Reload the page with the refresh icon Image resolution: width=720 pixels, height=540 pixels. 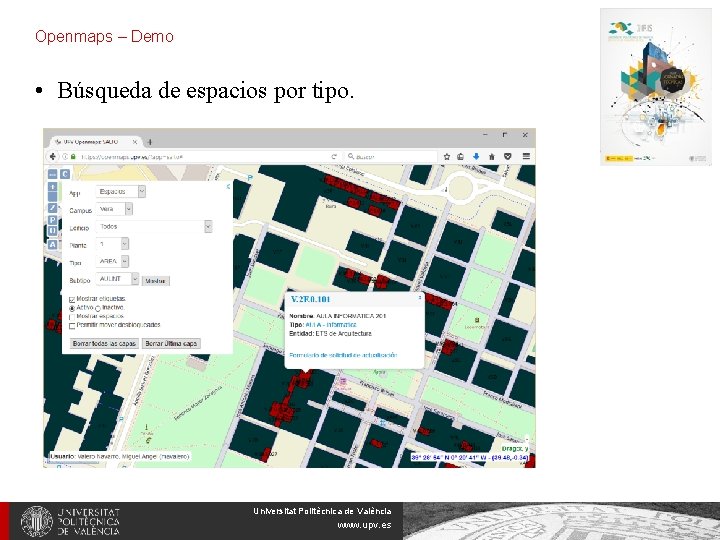[334, 157]
